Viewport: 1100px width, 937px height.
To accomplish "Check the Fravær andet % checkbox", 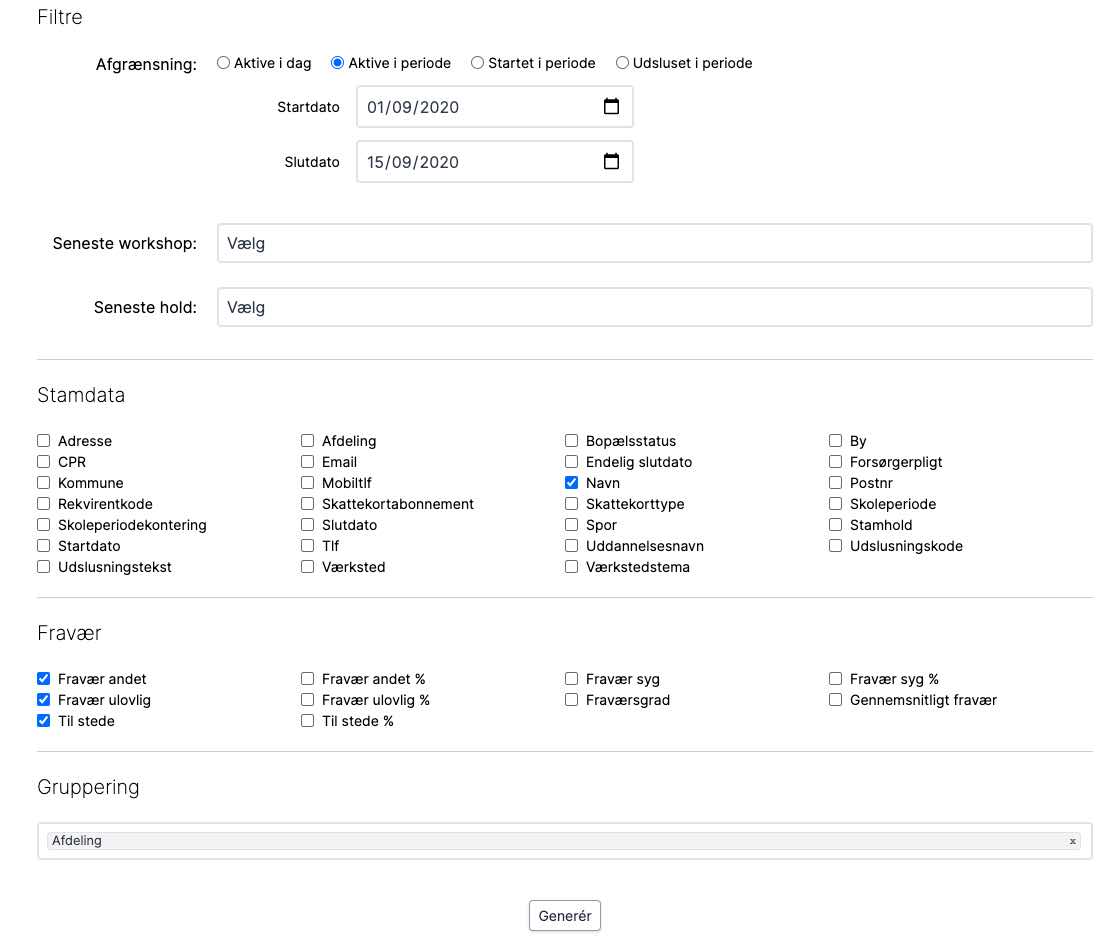I will (x=307, y=678).
